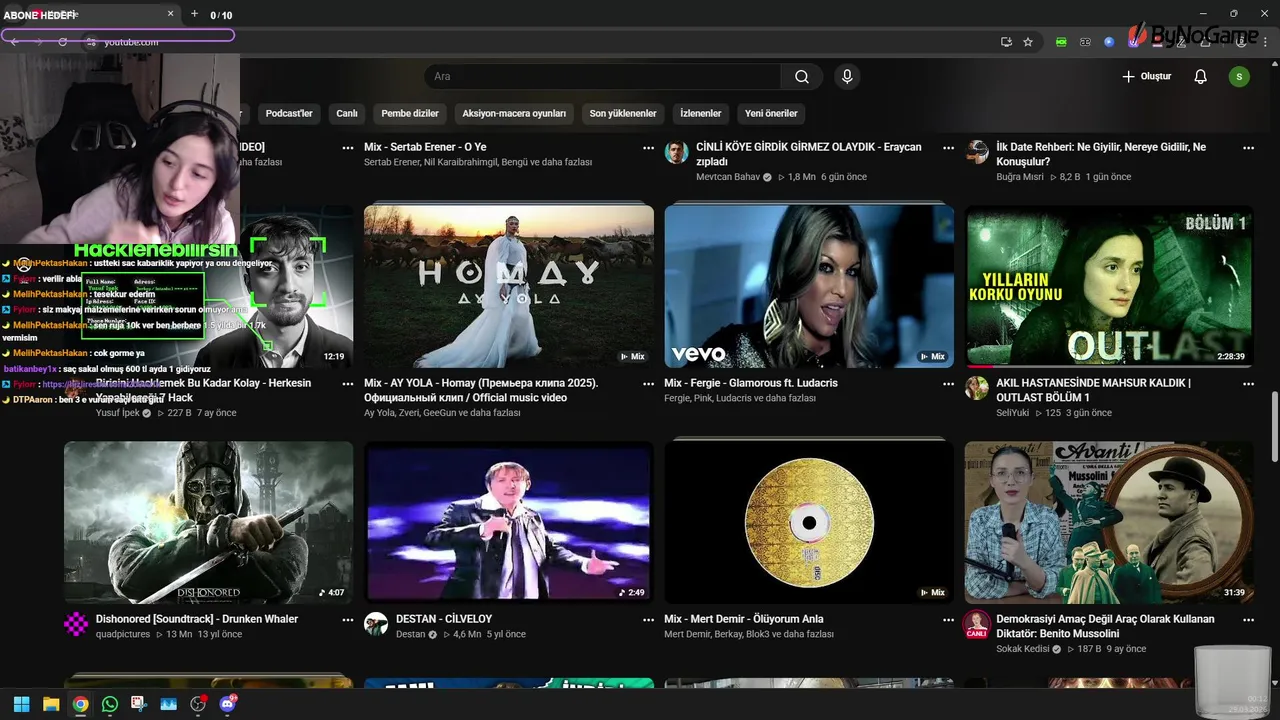Open more options for Dishonored Drunken Whaler

[348, 619]
